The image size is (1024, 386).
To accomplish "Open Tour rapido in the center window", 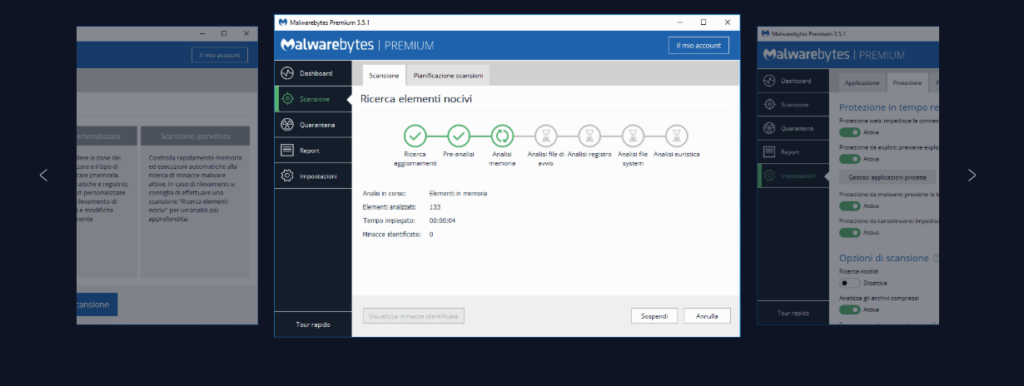I will [313, 325].
